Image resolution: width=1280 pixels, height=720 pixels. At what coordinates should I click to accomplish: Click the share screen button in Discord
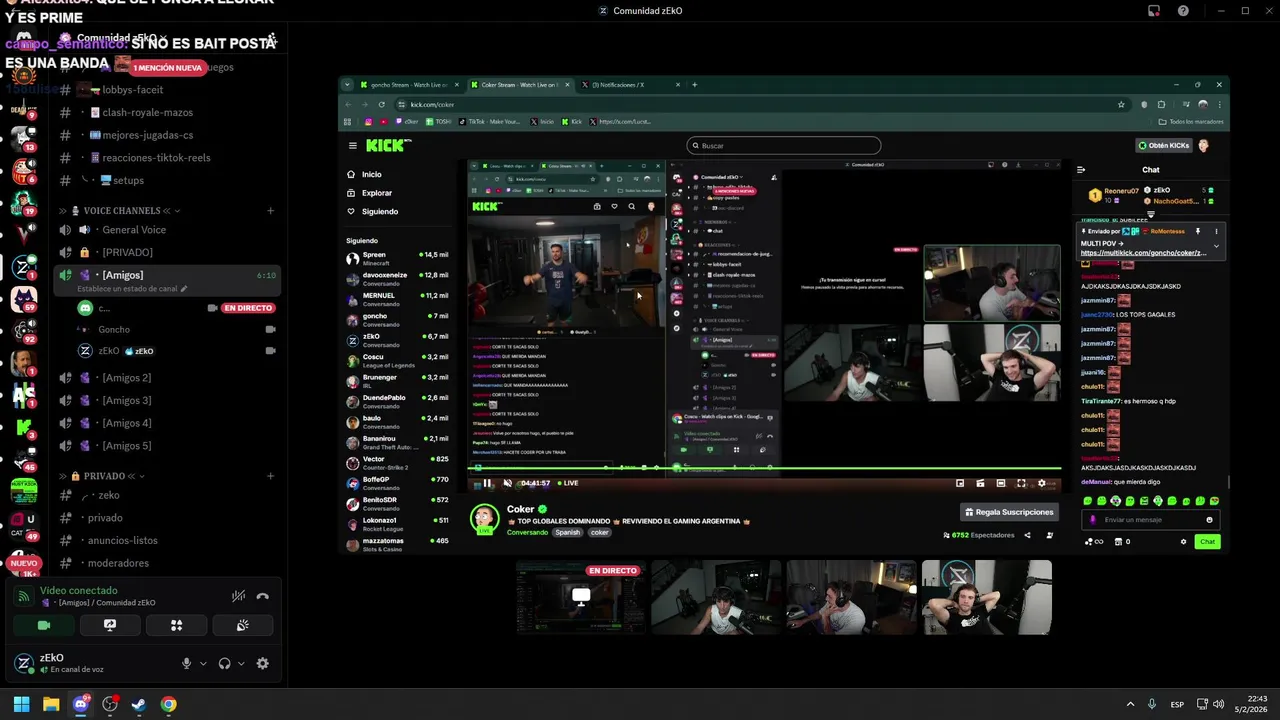[110, 625]
